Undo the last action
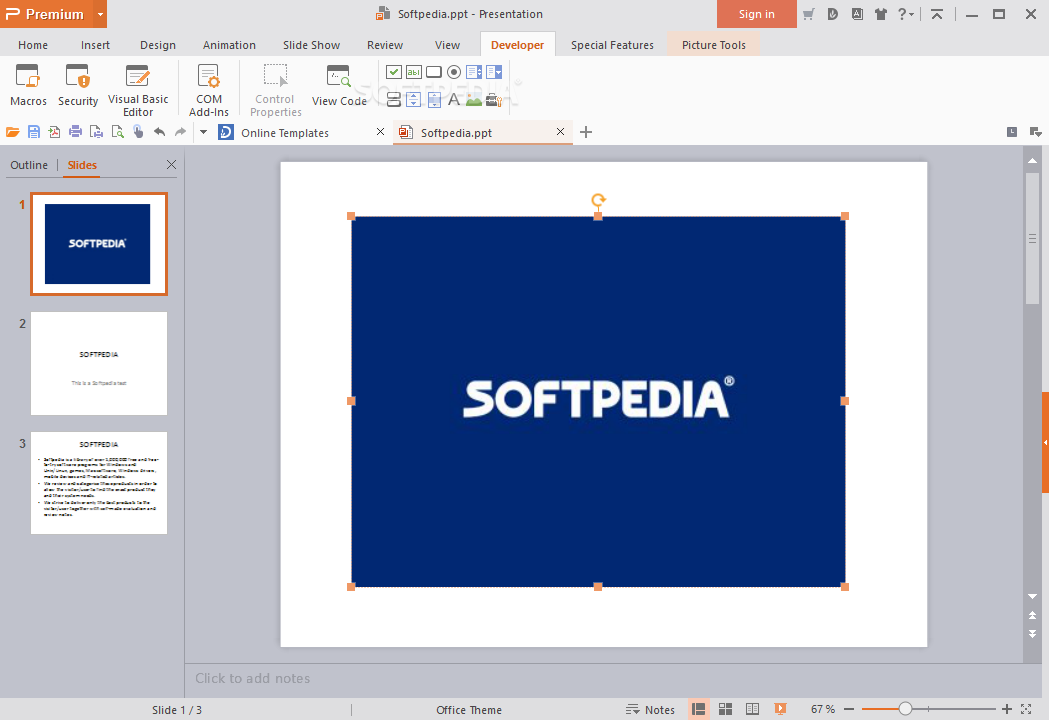 pyautogui.click(x=159, y=132)
